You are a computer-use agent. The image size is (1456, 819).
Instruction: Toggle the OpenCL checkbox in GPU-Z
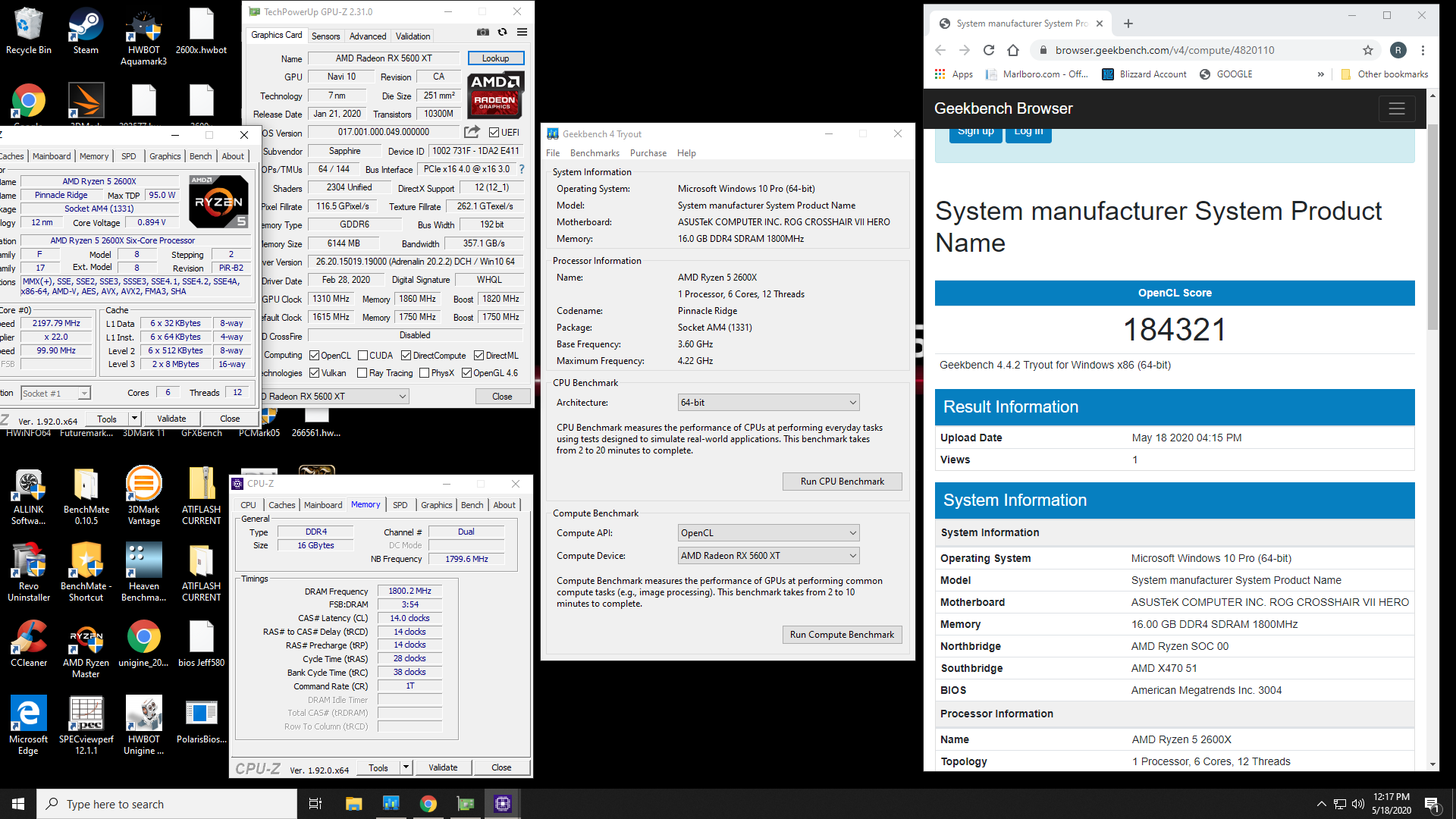[315, 356]
